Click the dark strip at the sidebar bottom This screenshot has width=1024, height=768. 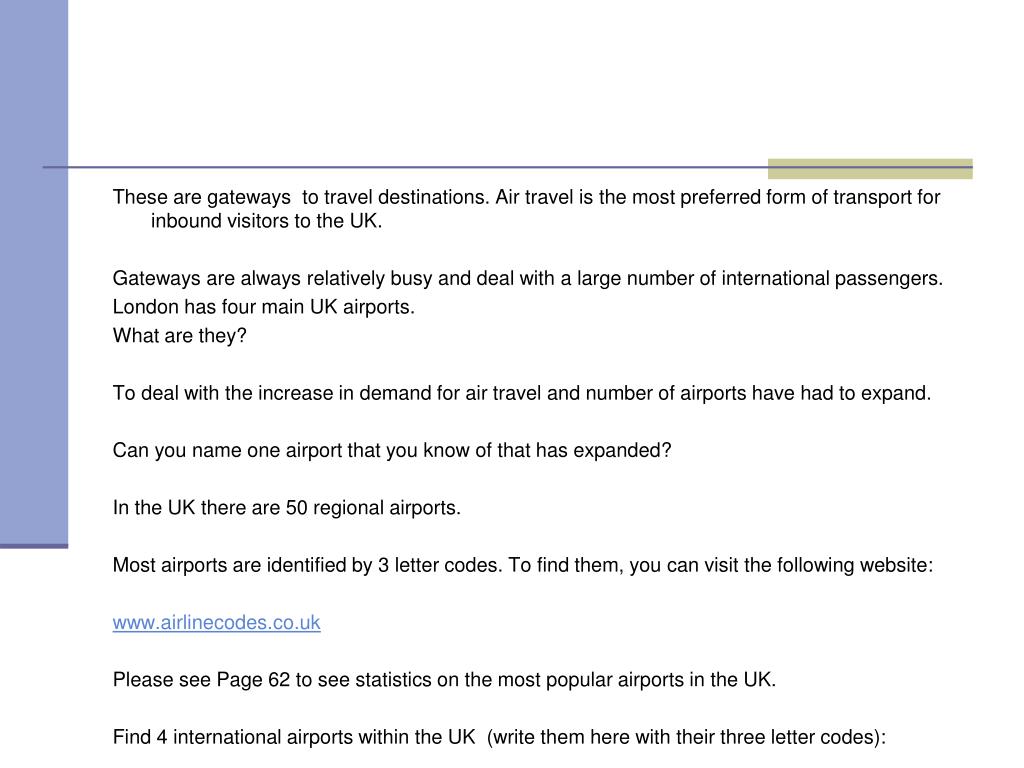coord(34,546)
